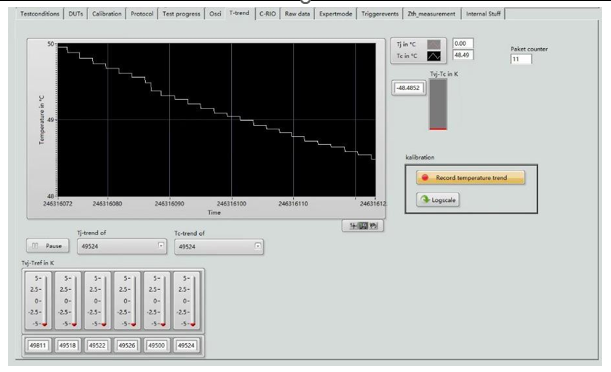Click the Tc value field showing 48.49
This screenshot has width=611, height=372.
point(463,55)
